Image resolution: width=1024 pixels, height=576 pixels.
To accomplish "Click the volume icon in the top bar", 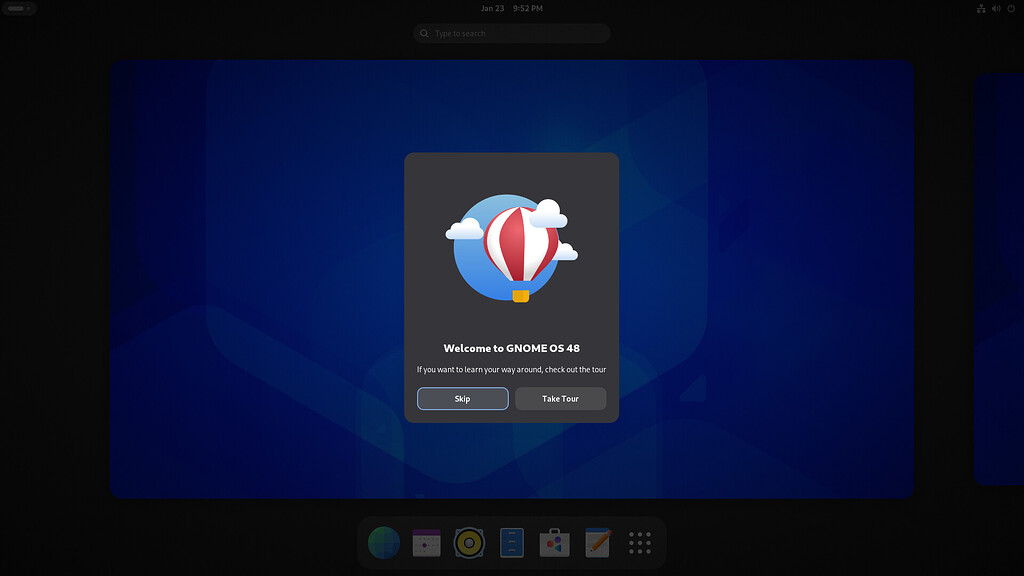I will point(996,8).
